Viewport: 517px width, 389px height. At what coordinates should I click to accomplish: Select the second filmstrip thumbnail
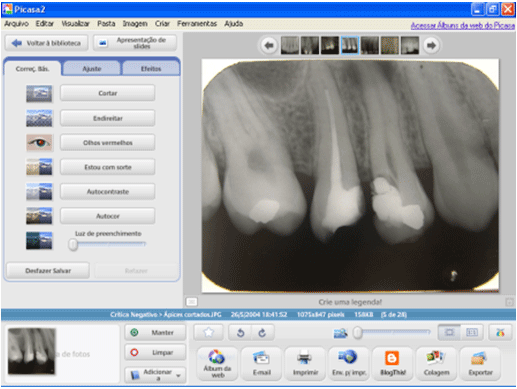[x=310, y=45]
